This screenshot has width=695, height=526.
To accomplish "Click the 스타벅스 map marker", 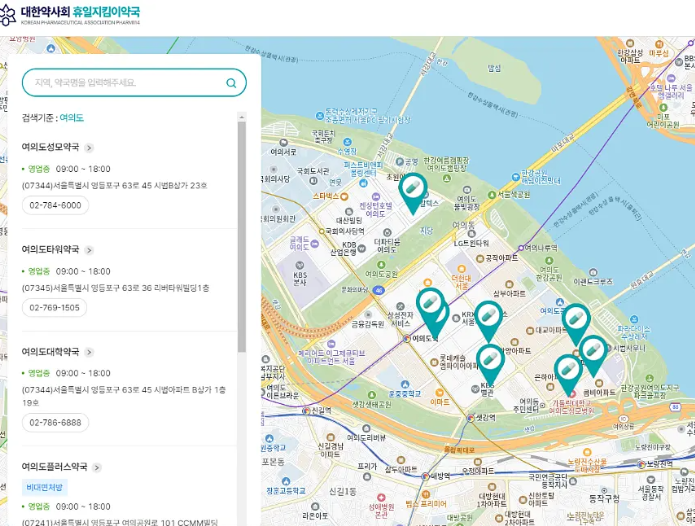I will coord(344,196).
